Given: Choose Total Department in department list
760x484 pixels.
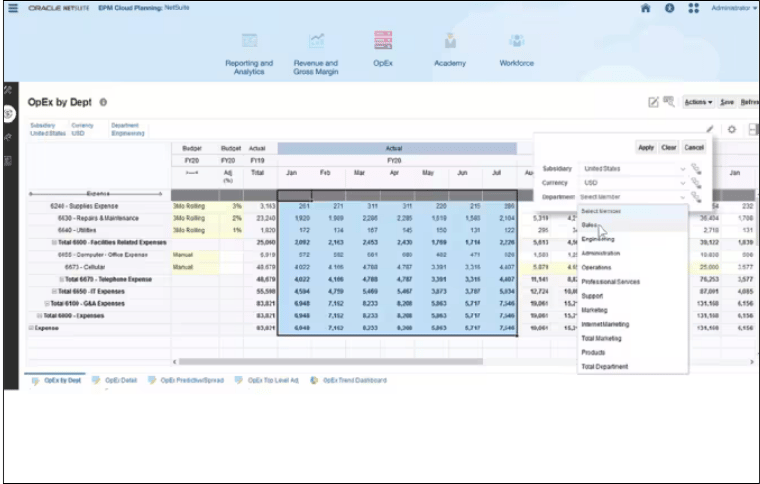Looking at the screenshot, I should [633, 366].
